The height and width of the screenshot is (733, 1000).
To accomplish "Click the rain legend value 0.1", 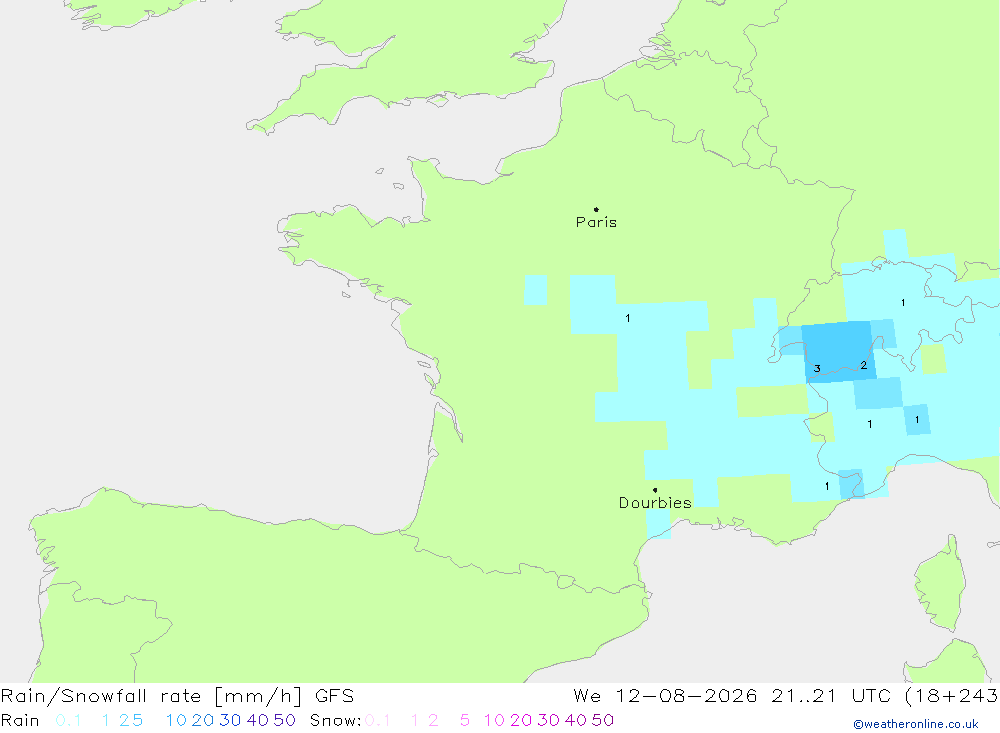I will pos(68,720).
